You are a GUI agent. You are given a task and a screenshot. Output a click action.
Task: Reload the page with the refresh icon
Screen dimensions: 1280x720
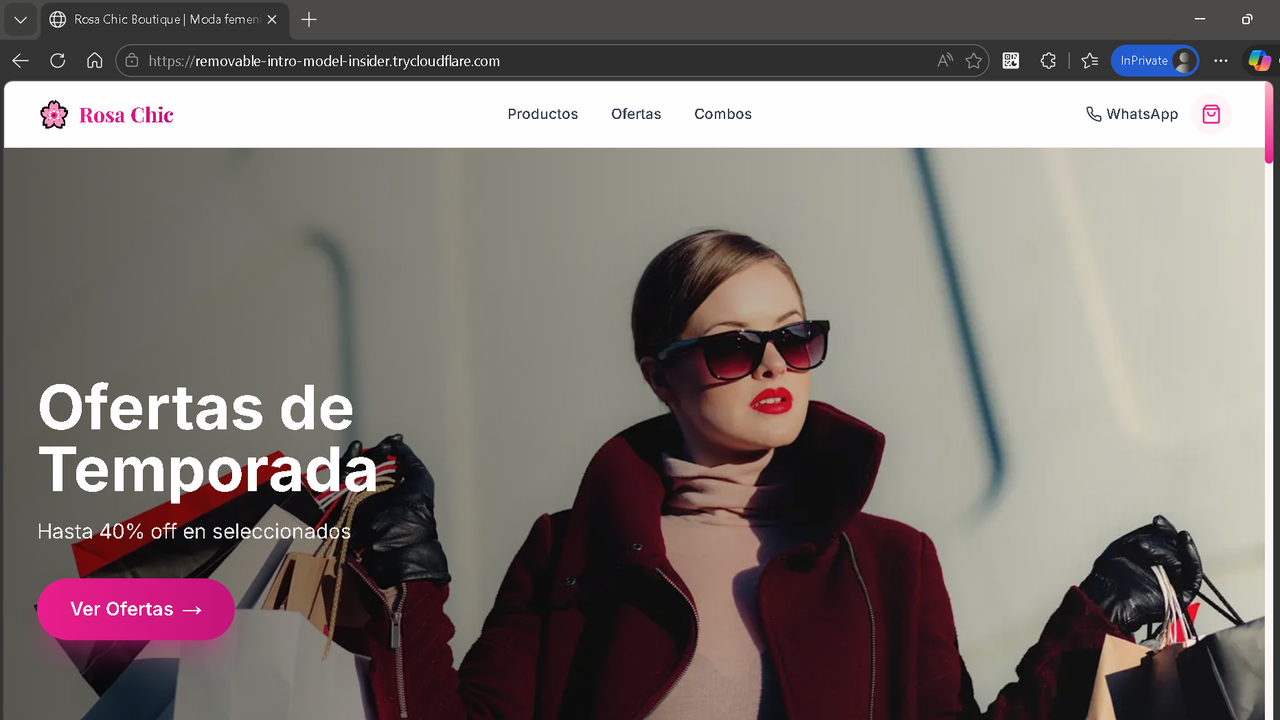57,60
